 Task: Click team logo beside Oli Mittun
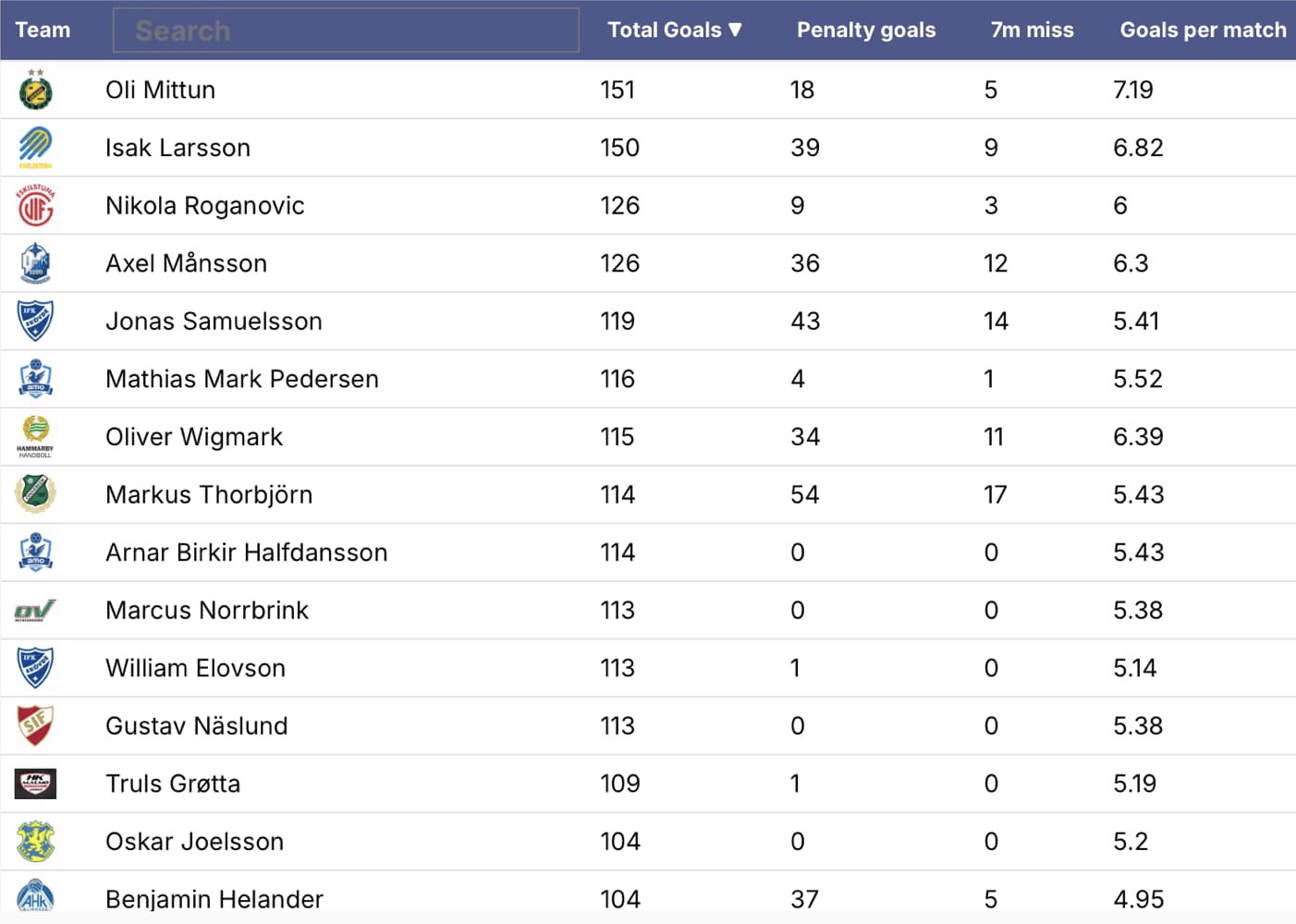[x=36, y=90]
